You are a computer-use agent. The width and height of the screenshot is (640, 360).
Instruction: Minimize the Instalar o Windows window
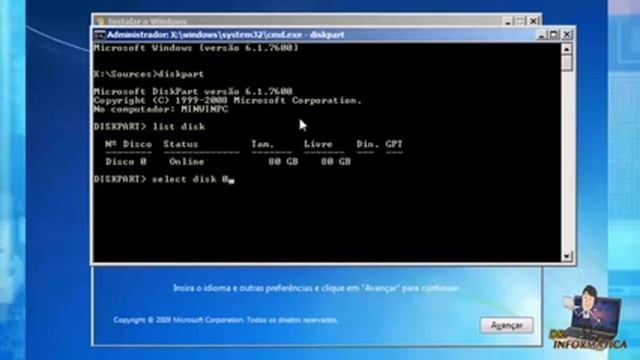[x=508, y=21]
